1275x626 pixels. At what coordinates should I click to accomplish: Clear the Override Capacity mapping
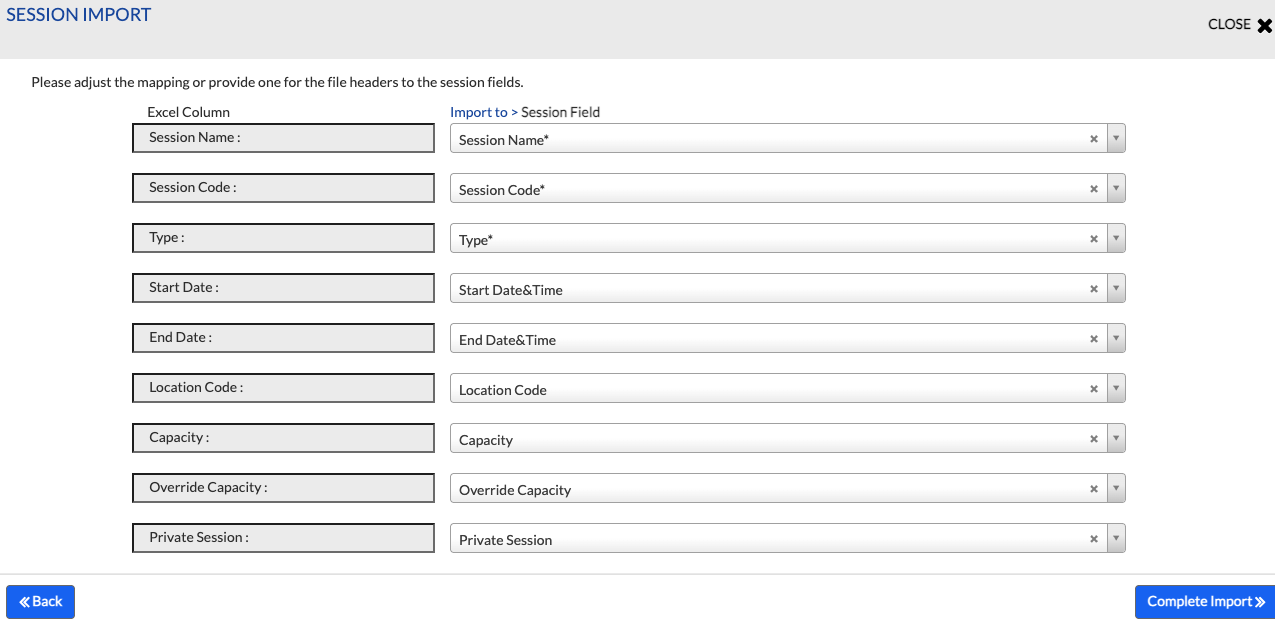[1094, 489]
